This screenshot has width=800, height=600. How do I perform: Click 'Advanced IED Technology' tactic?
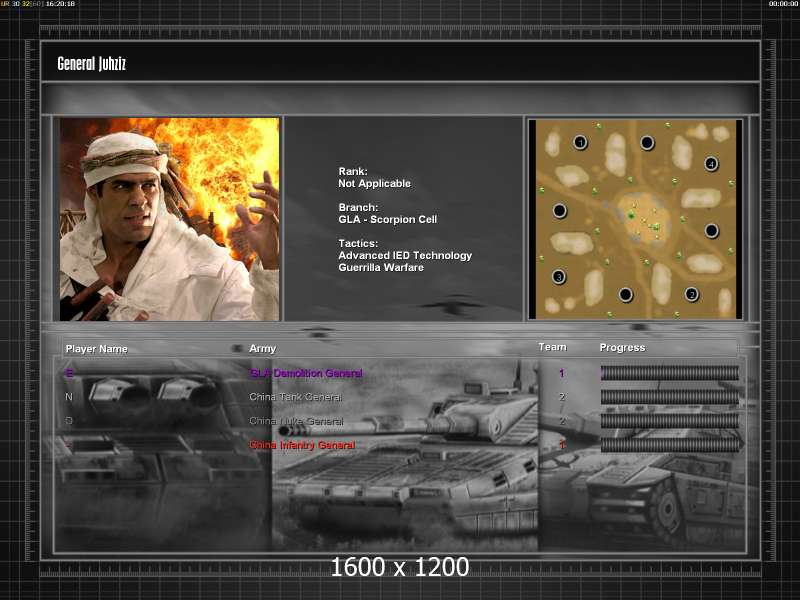click(x=405, y=256)
